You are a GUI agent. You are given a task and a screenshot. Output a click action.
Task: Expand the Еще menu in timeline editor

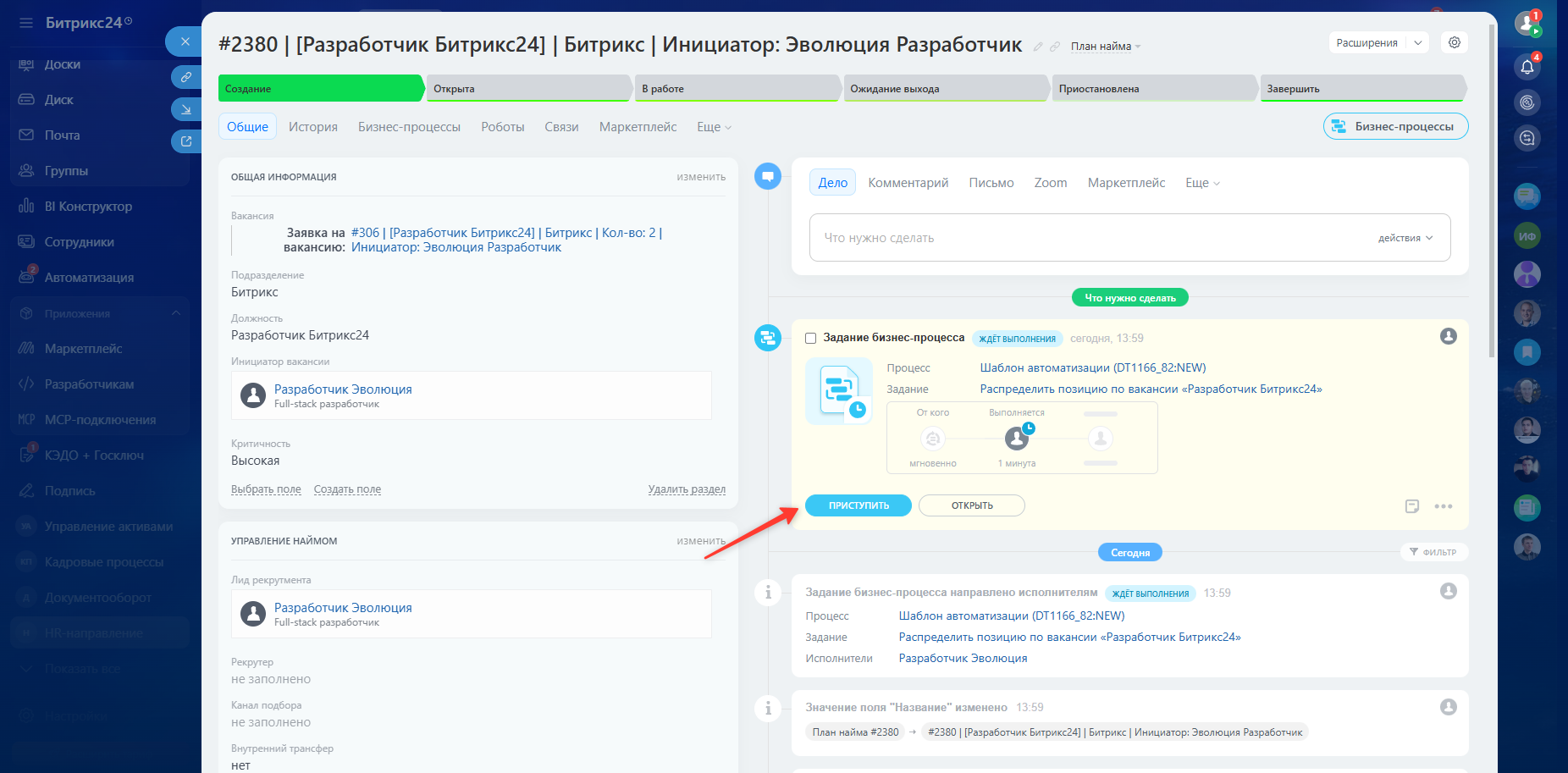click(1202, 183)
